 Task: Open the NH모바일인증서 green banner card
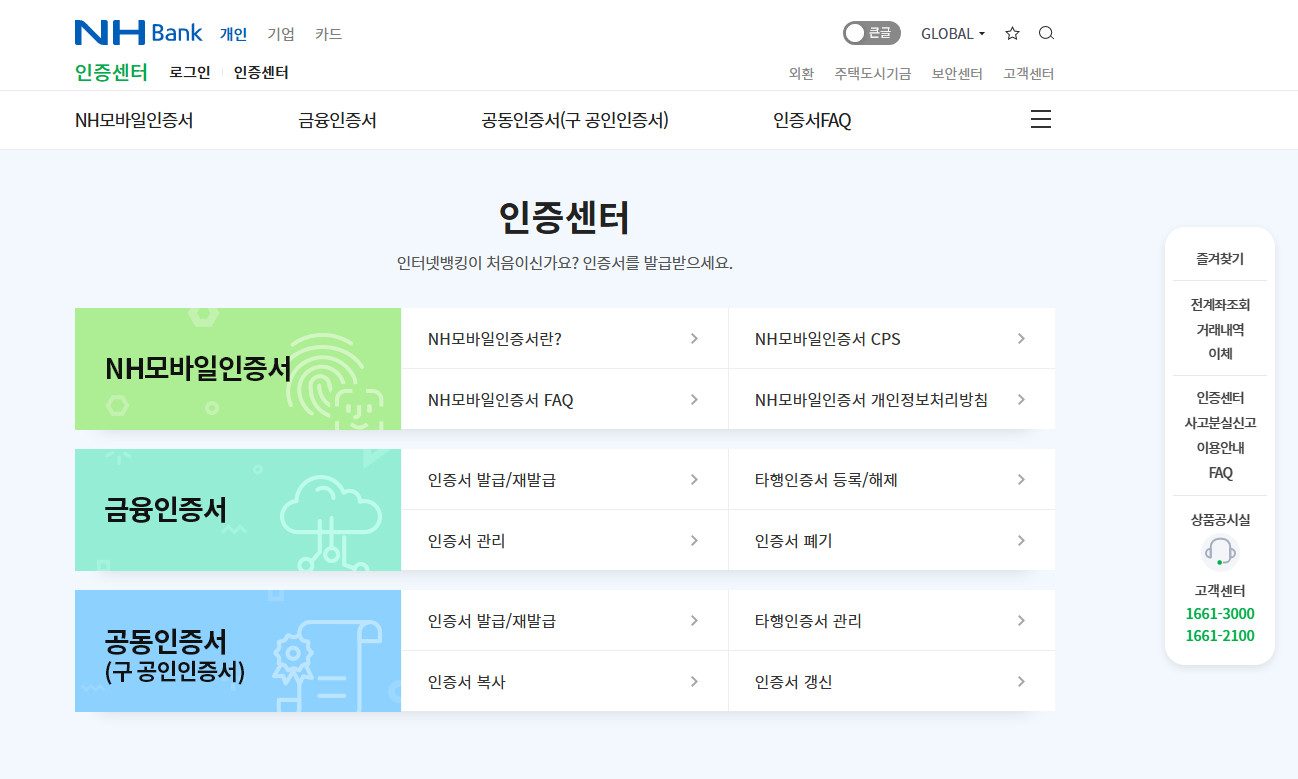238,369
